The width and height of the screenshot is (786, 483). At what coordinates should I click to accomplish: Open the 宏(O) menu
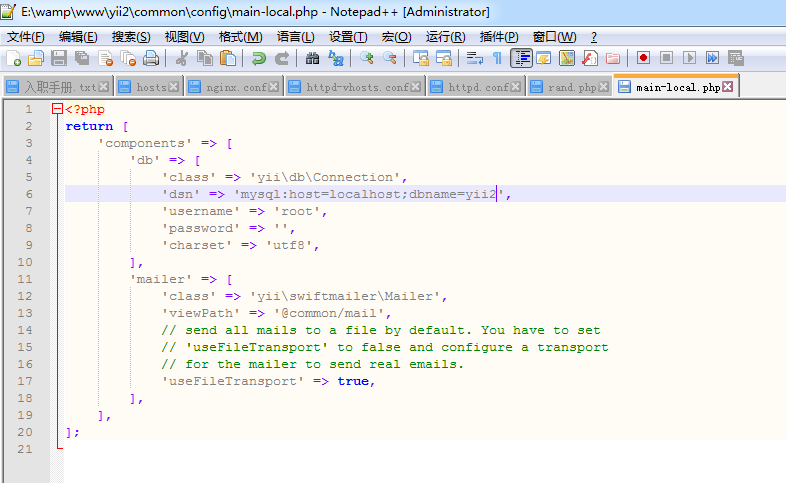(397, 37)
